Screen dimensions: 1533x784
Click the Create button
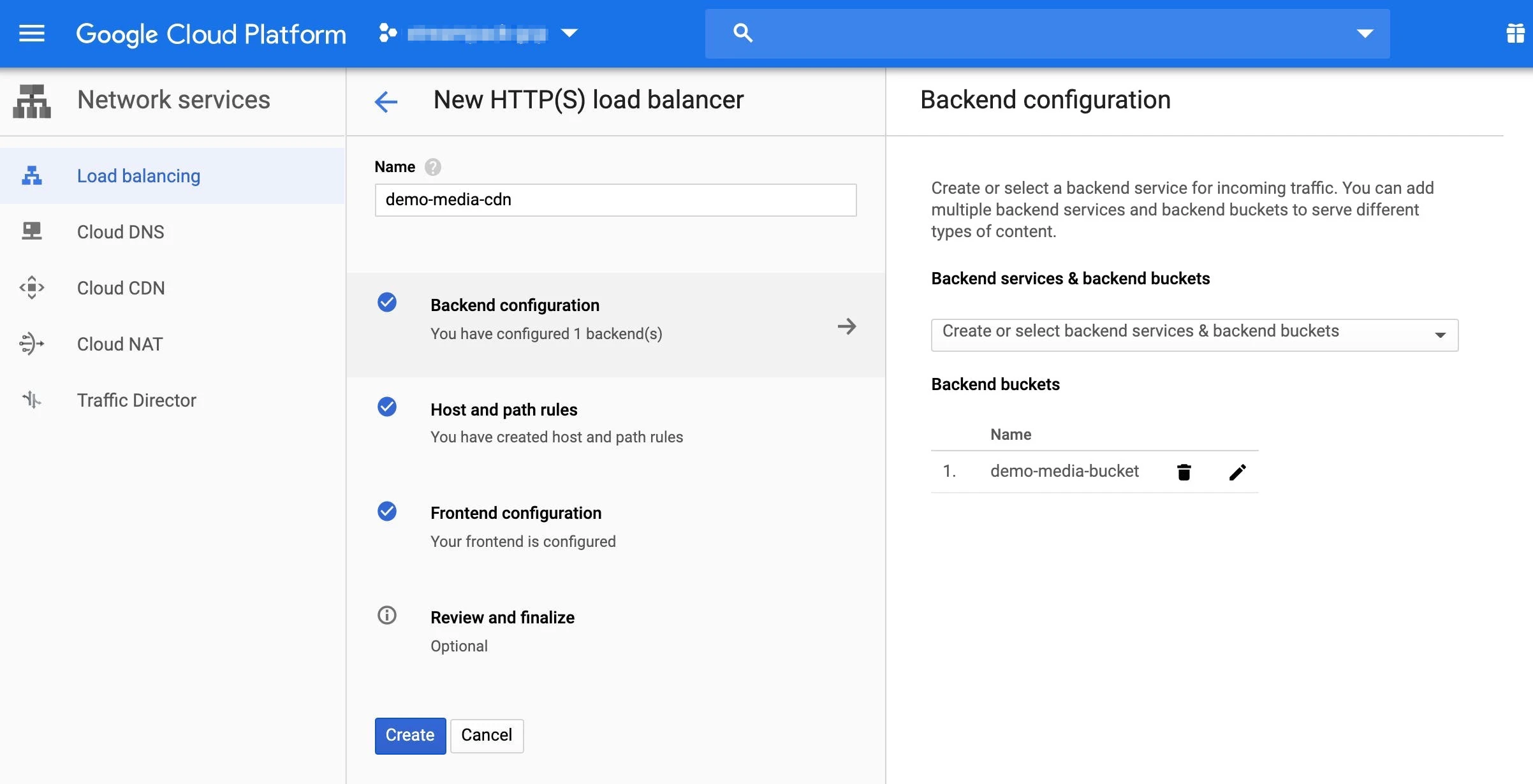coord(410,736)
